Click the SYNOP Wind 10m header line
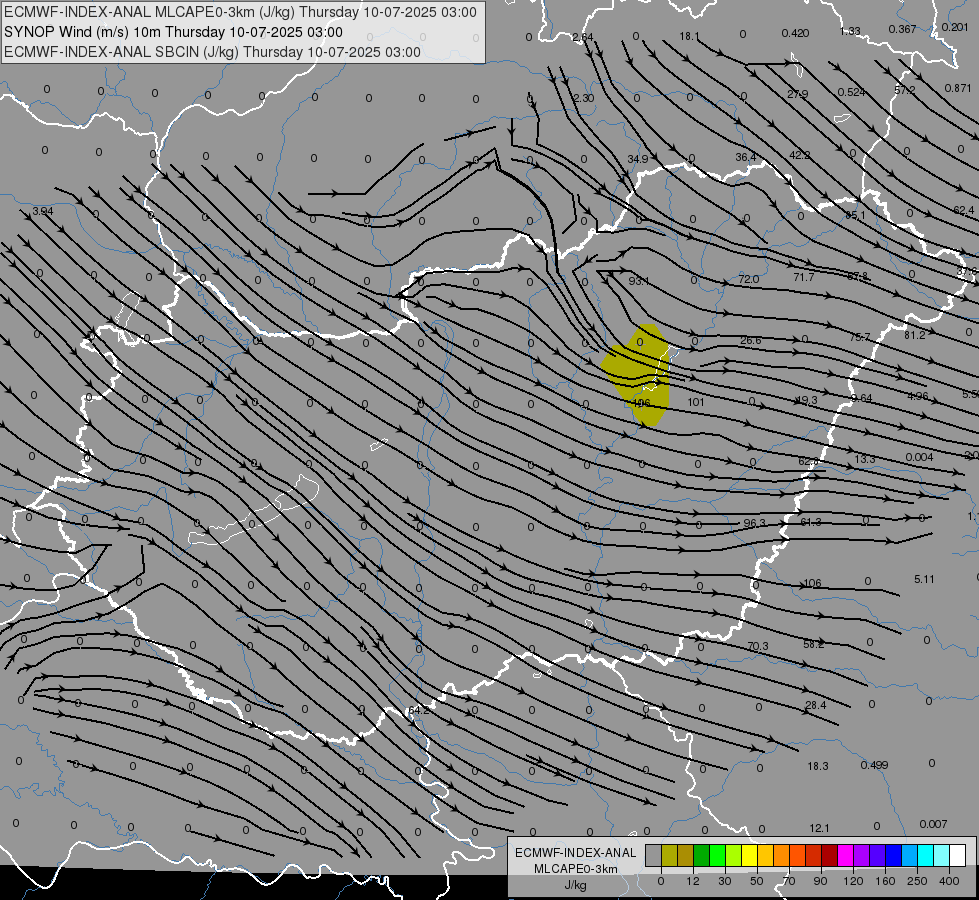Screen dimensions: 979x900 coord(173,32)
